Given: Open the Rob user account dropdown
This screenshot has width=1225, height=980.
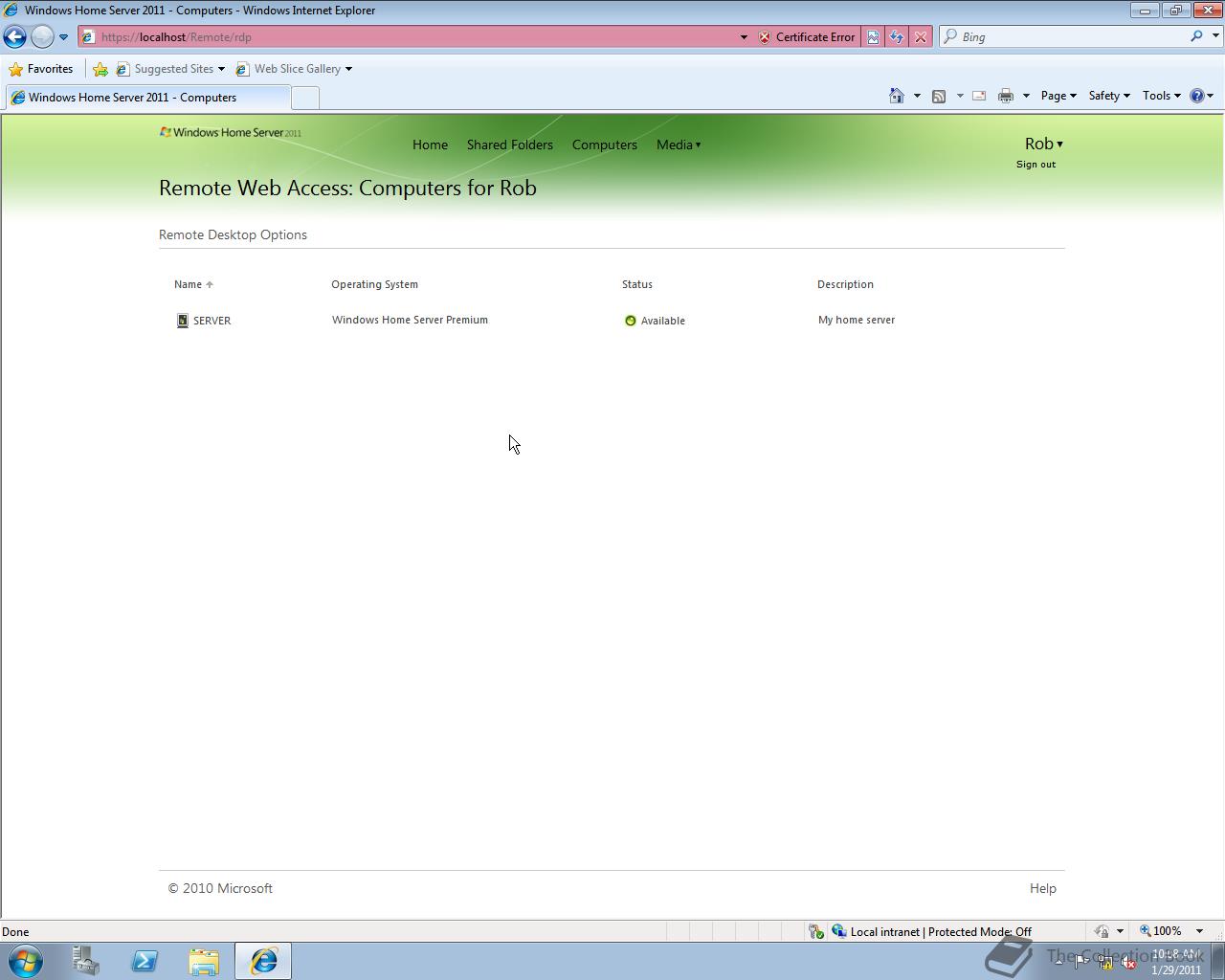Looking at the screenshot, I should click(x=1043, y=144).
